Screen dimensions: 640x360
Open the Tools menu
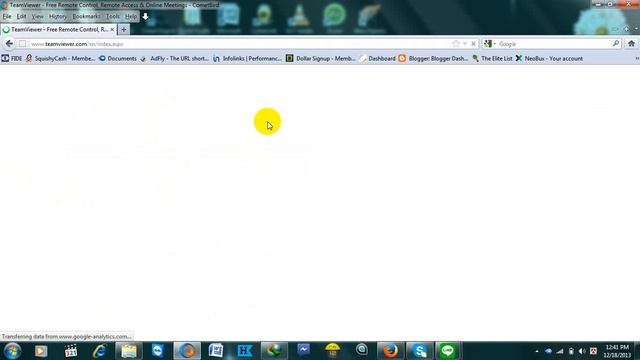113,16
